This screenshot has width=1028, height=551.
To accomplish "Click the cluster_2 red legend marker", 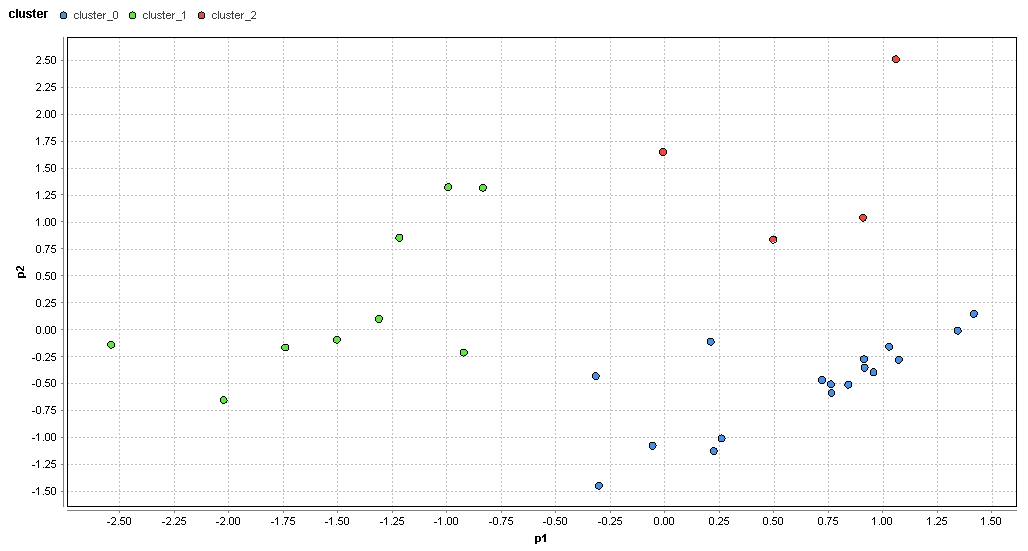I will (x=201, y=15).
